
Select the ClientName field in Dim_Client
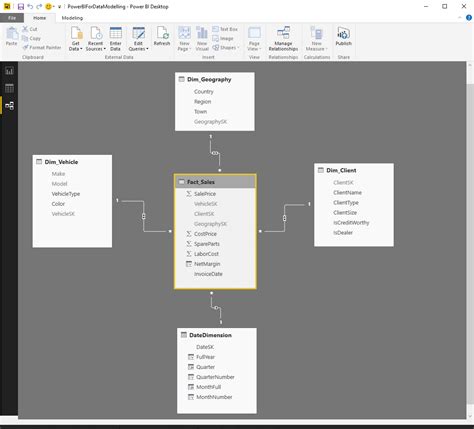coord(347,193)
